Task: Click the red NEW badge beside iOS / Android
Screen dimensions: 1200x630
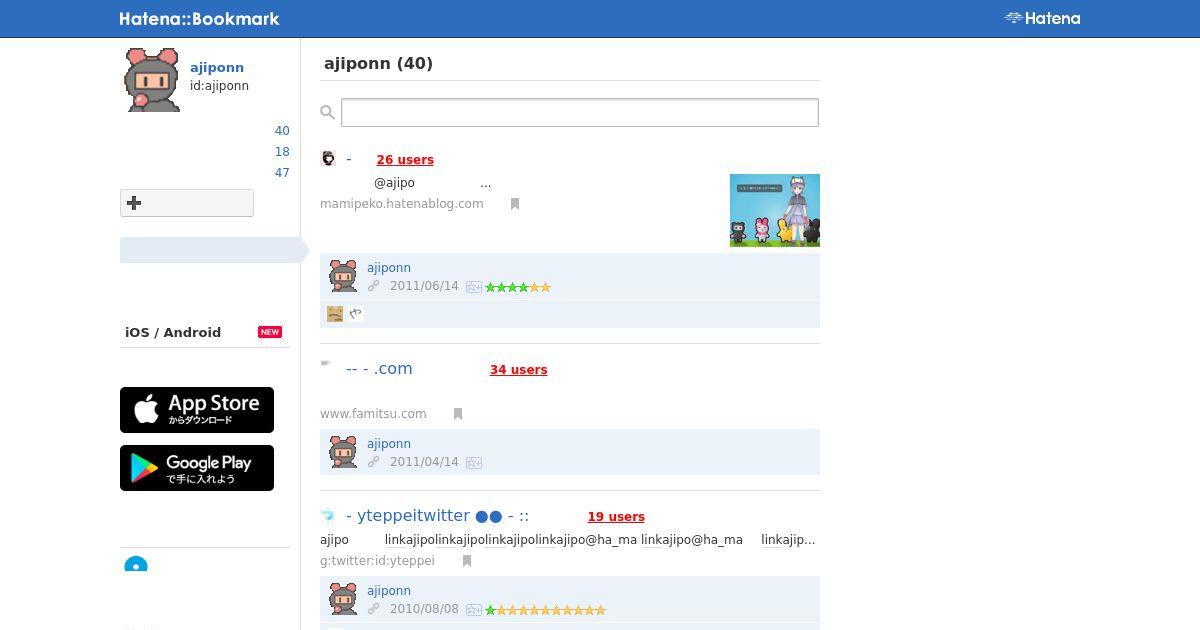Action: (270, 332)
